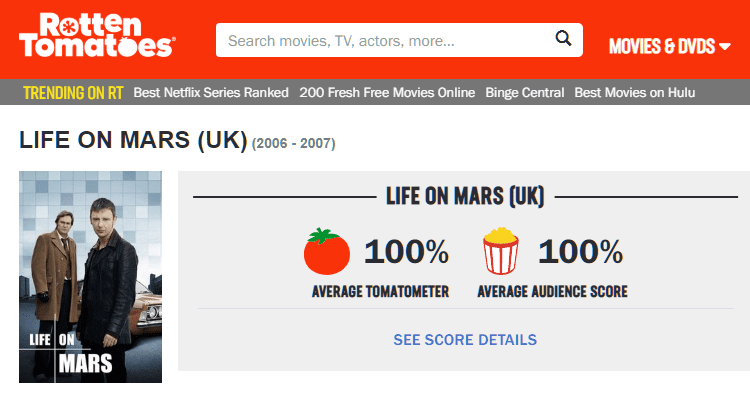Open Best Movies on Hulu link

[x=635, y=92]
